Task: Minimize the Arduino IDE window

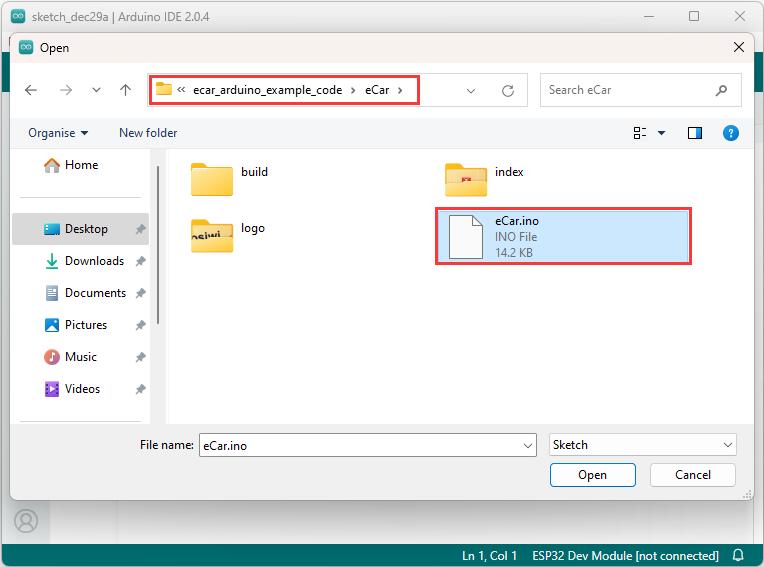Action: click(649, 17)
